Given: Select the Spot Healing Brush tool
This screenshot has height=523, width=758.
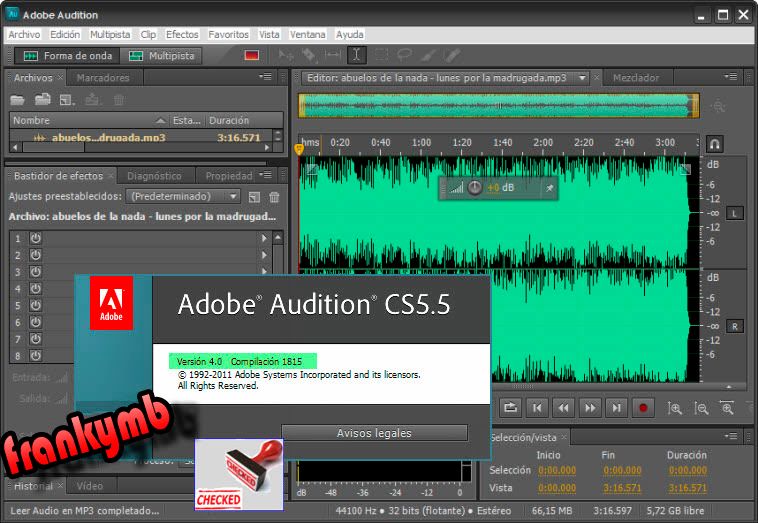Looking at the screenshot, I should 452,56.
